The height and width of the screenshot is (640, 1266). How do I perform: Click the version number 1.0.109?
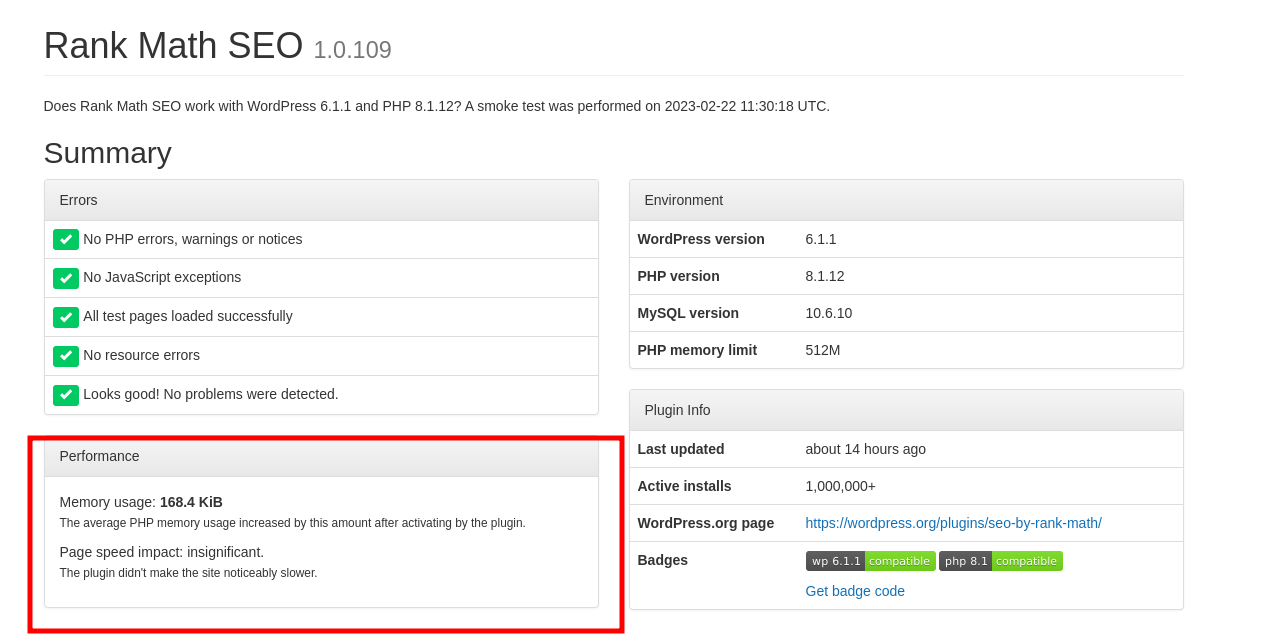tap(352, 50)
